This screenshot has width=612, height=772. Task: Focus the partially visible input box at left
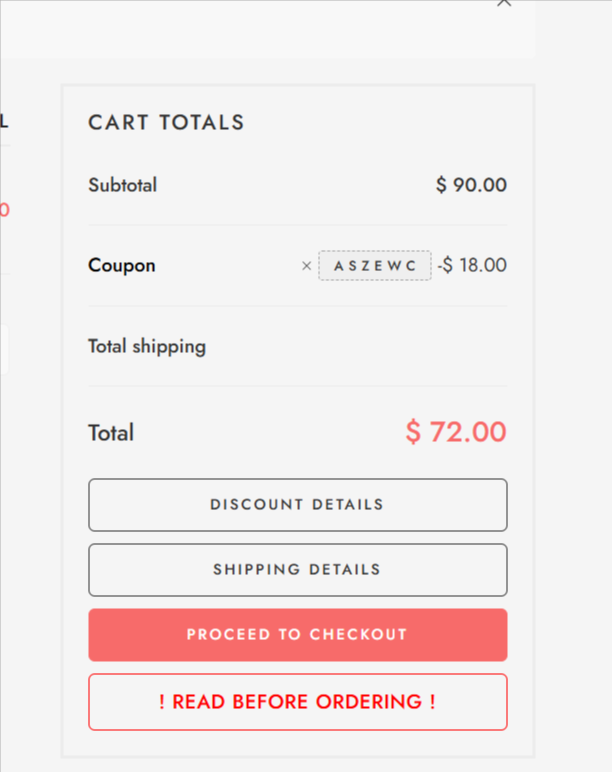pos(4,350)
